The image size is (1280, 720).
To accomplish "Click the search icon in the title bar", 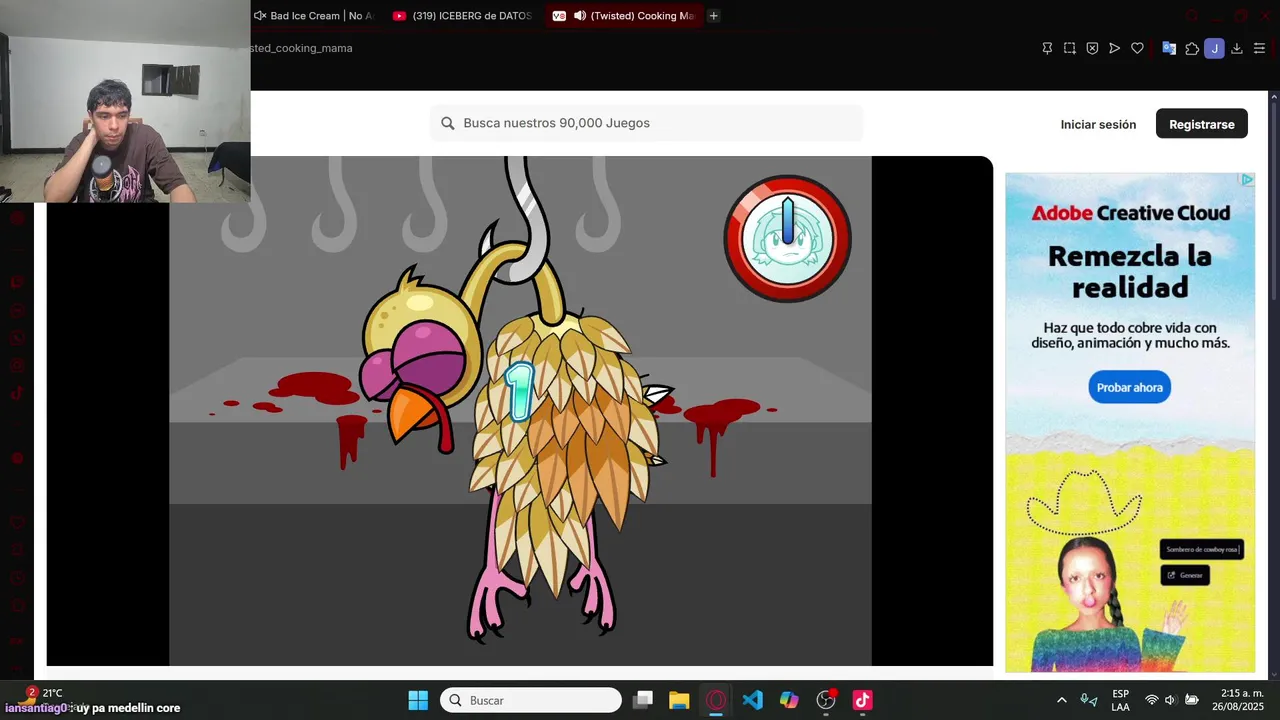I will click(x=1192, y=15).
